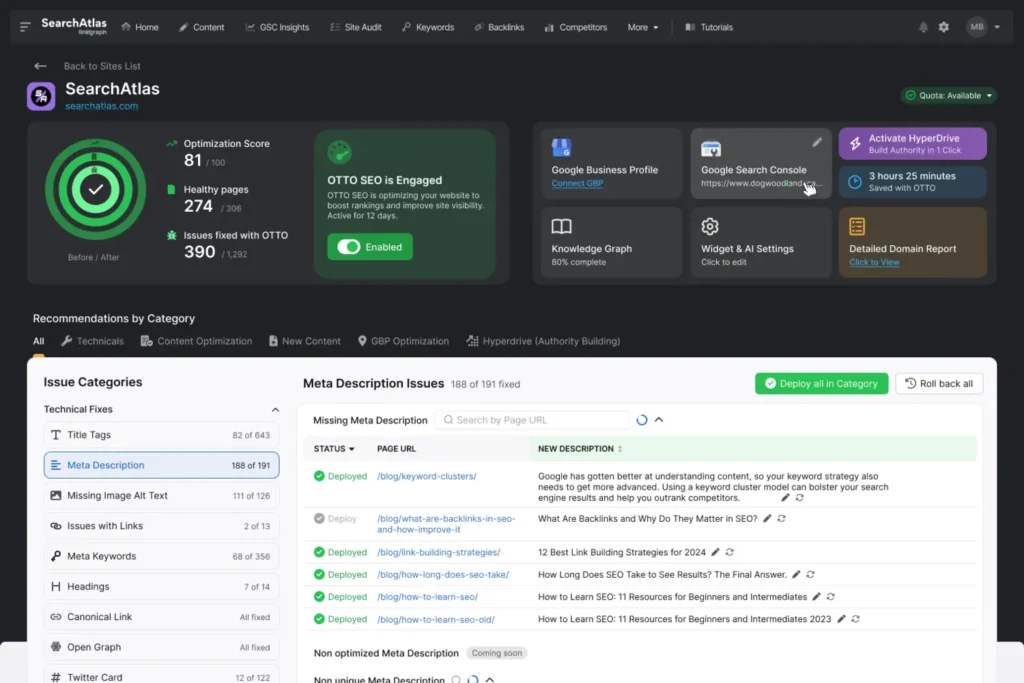
Task: Click the Search by Page URL field
Action: pyautogui.click(x=532, y=419)
